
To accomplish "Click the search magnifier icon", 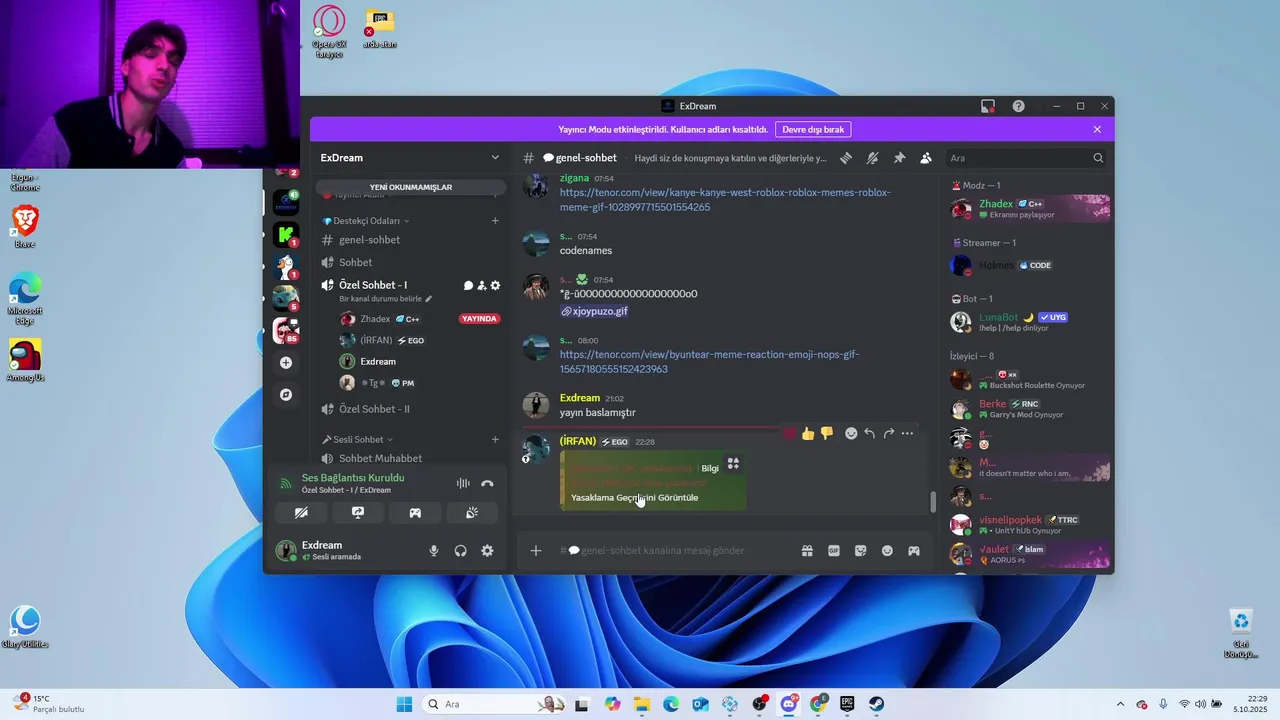I will [1098, 158].
